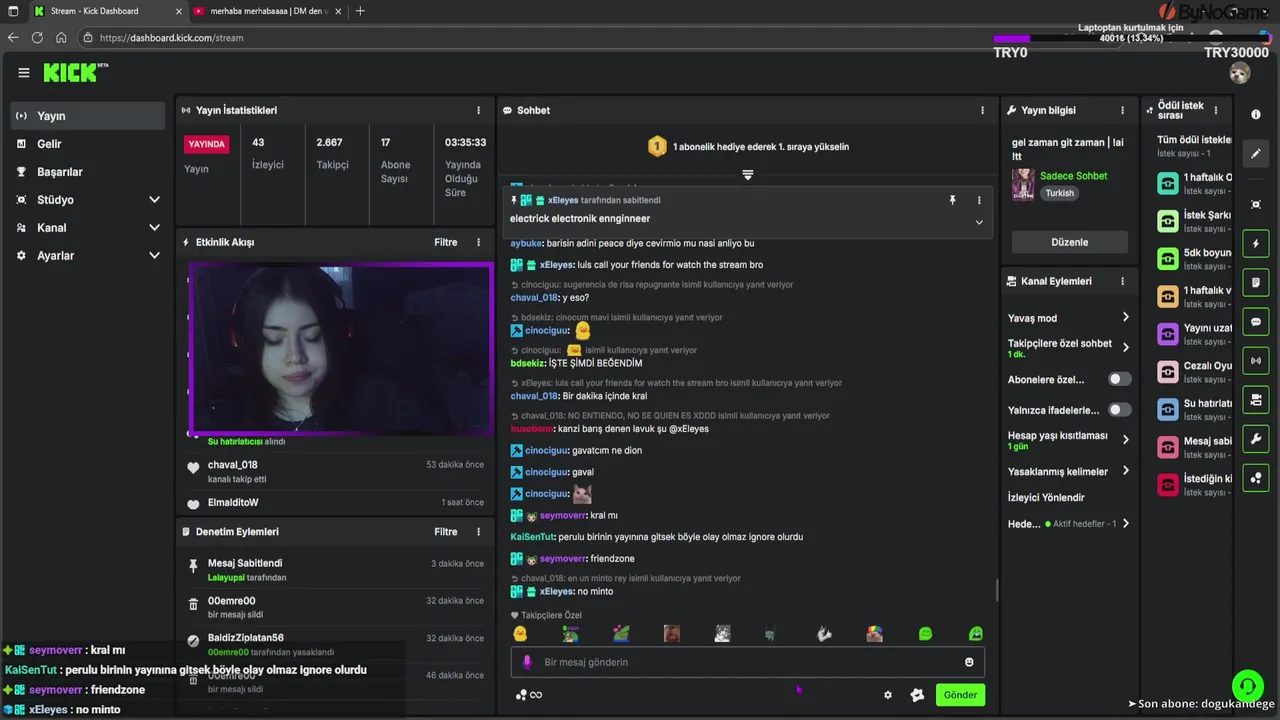1280x720 pixels.
Task: Click the splat icon beside Gönder
Action: pos(917,695)
